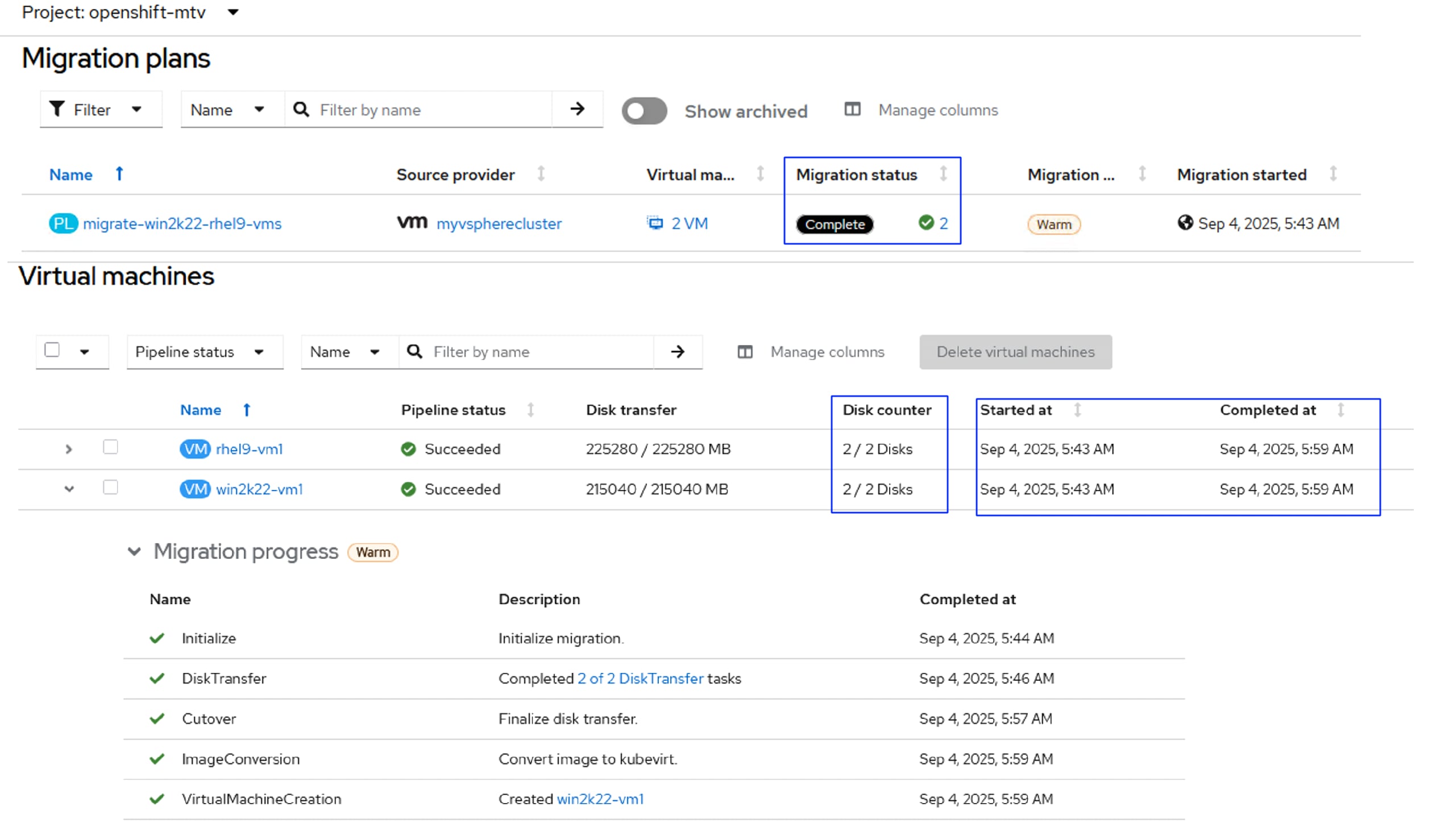1436x840 pixels.
Task: Open the Project openshift-mtv dropdown
Action: pos(233,12)
